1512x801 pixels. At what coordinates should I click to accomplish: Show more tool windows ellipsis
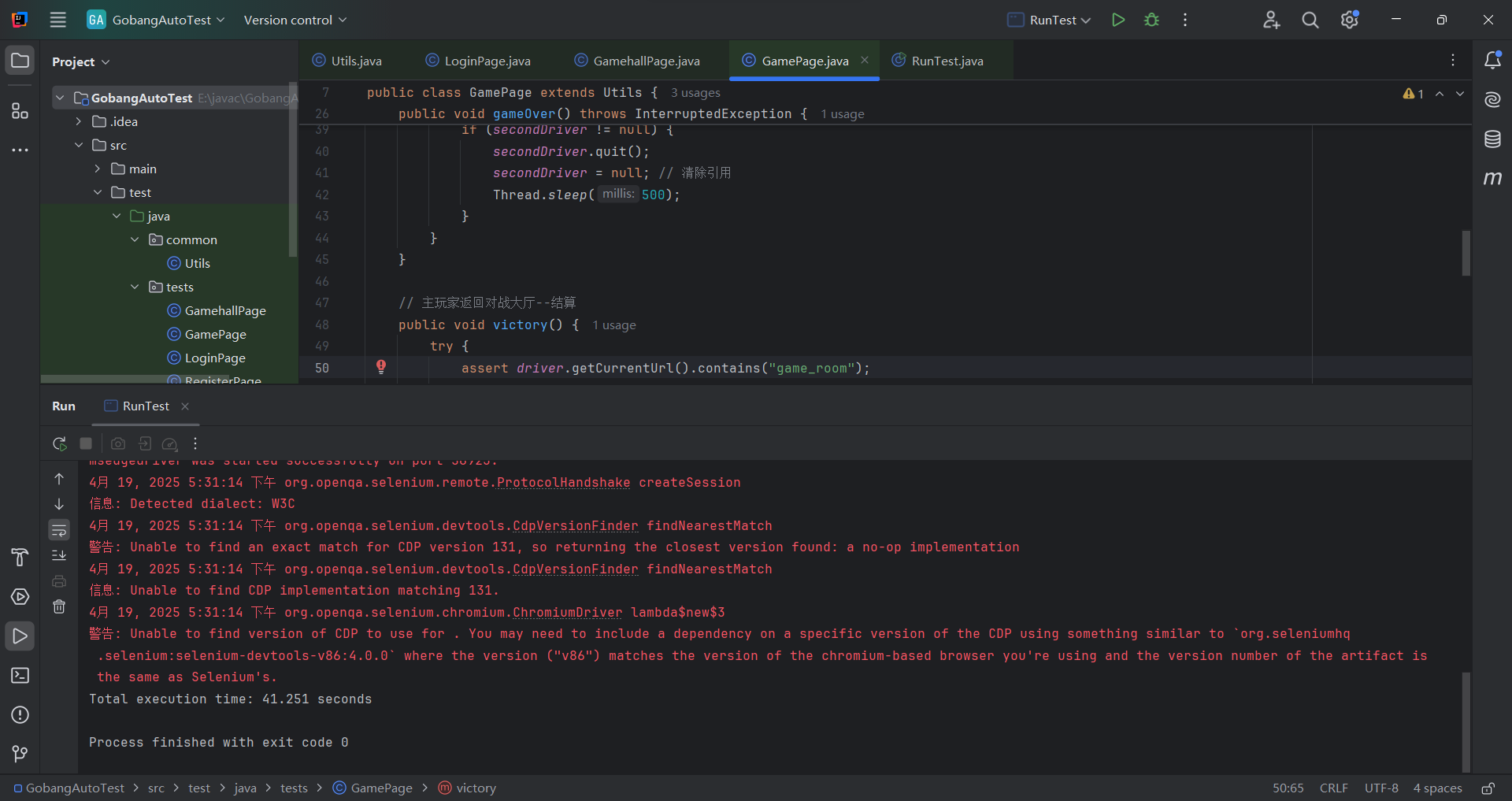point(20,150)
